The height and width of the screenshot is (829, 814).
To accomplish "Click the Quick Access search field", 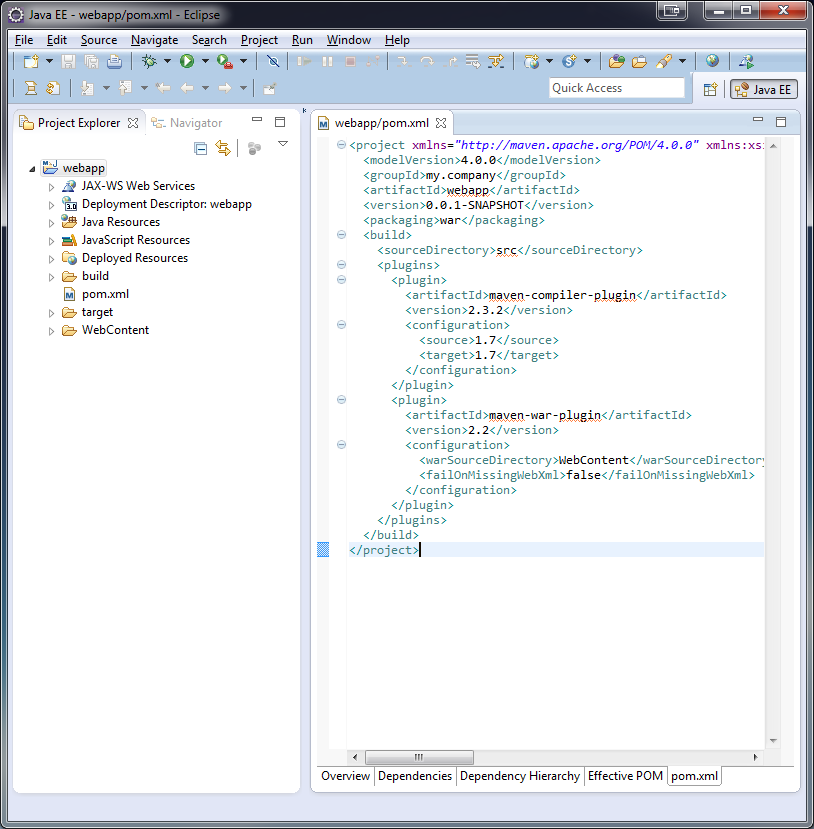I will coord(616,88).
